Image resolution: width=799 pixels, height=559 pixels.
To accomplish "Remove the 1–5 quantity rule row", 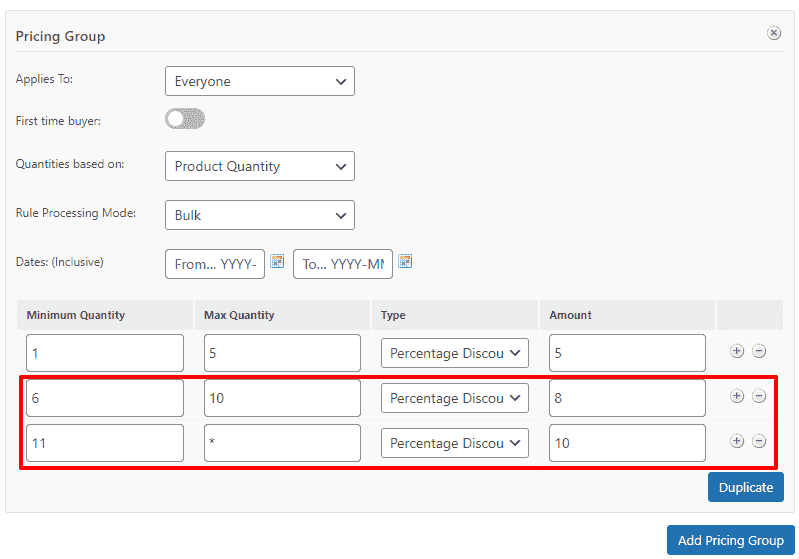I will point(759,351).
